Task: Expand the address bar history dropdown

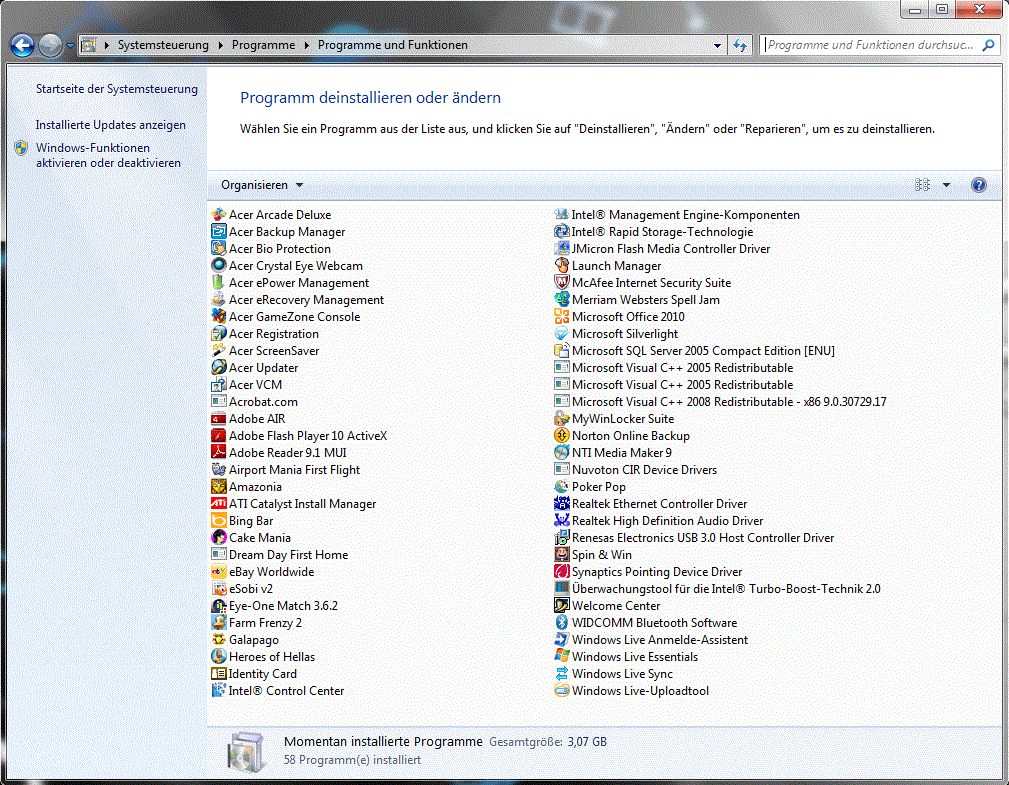Action: (717, 46)
